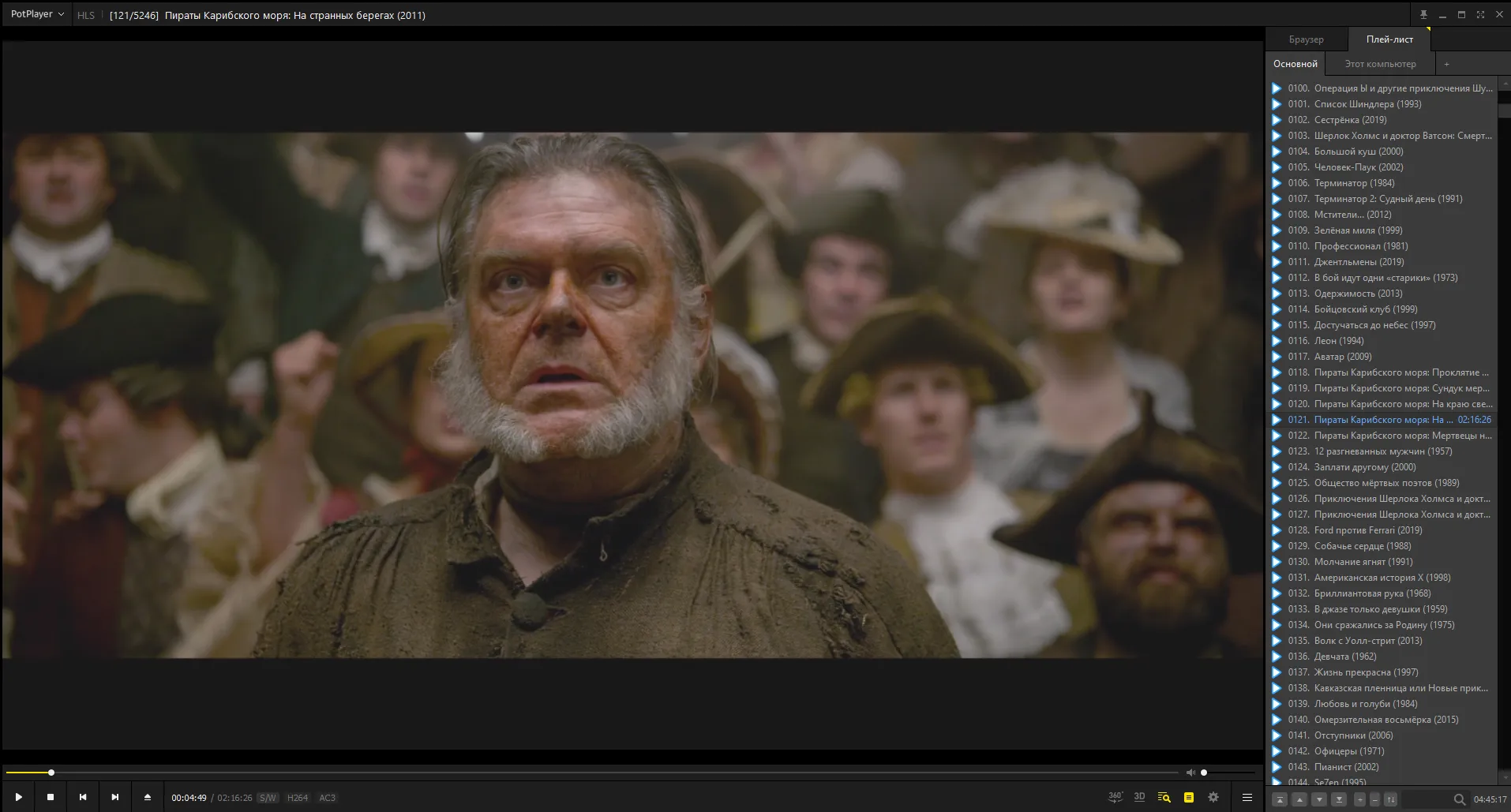Viewport: 1511px width, 812px height.
Task: Select playlist item Леон (1994)
Action: coord(1383,341)
